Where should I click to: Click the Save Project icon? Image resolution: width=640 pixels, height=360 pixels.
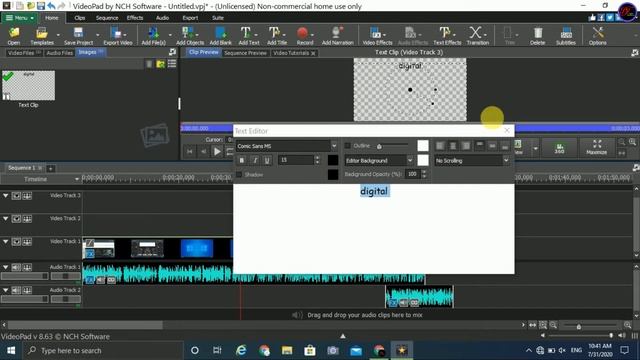pos(78,36)
